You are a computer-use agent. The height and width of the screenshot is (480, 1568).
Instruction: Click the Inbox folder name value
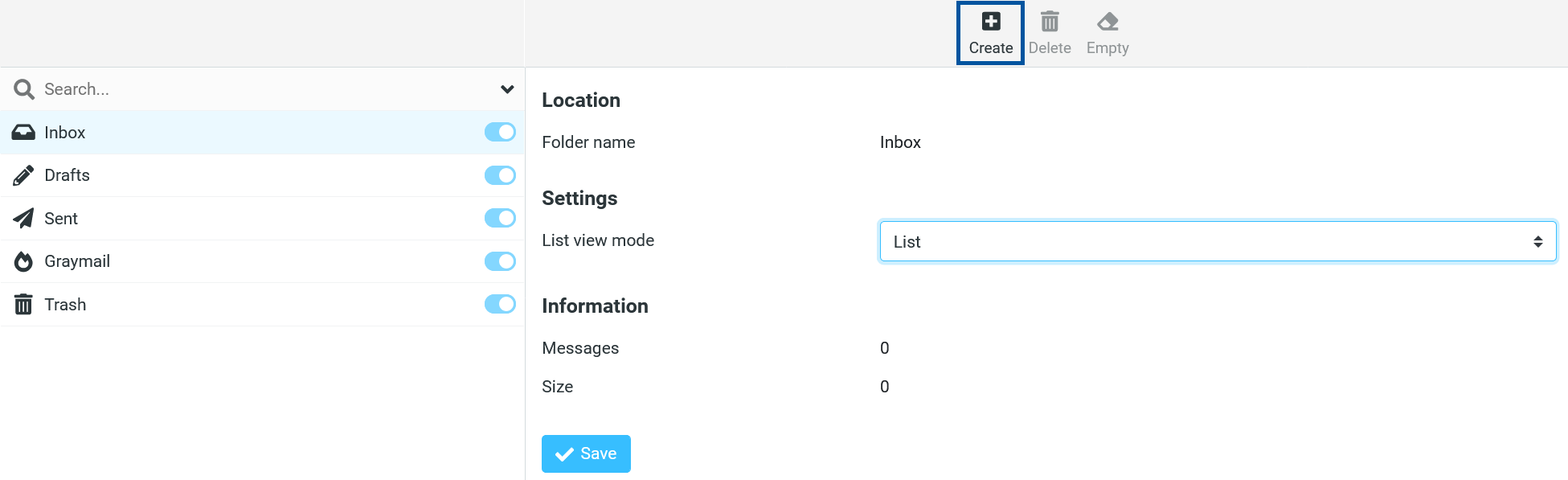click(x=900, y=142)
